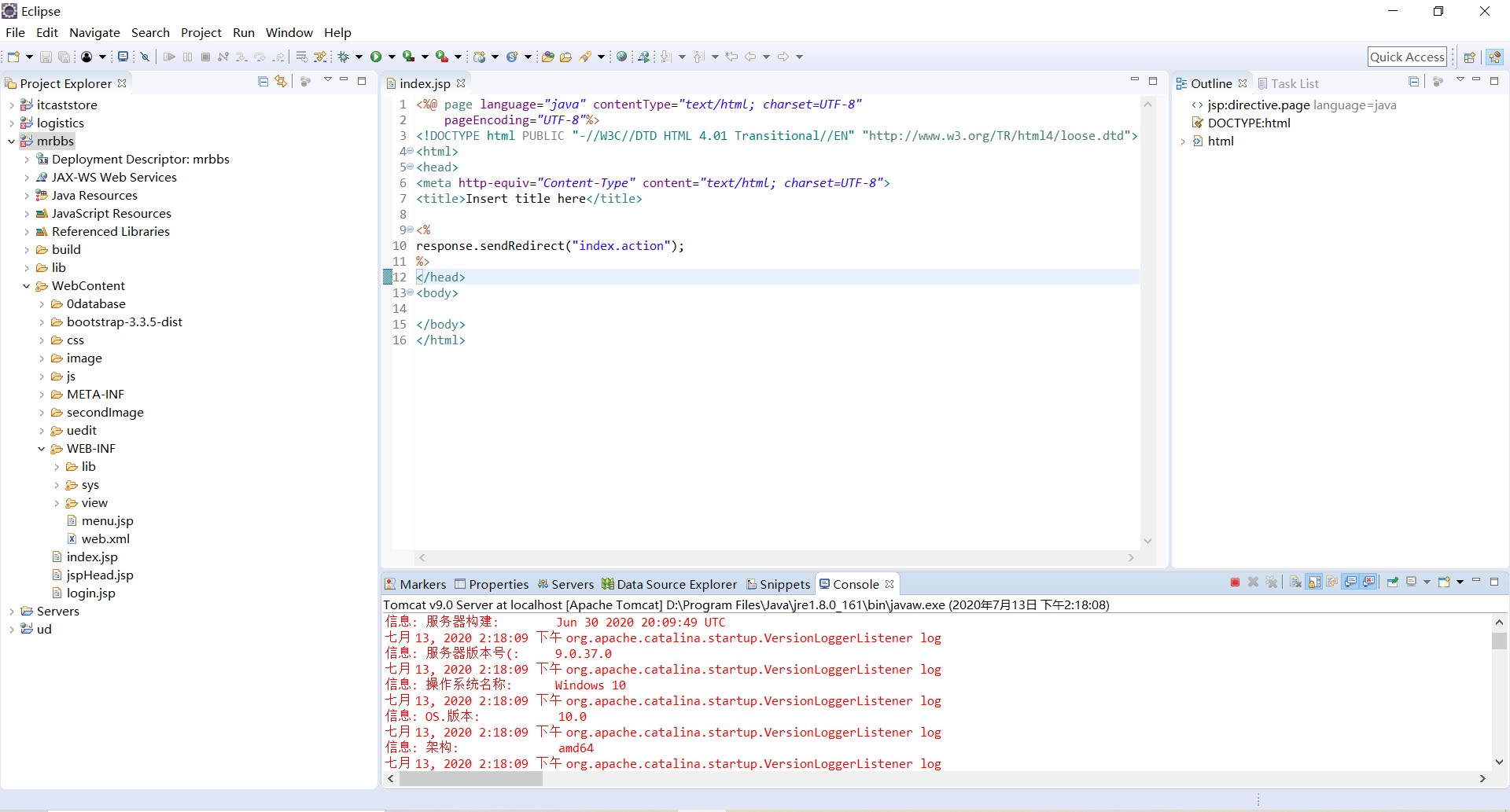The height and width of the screenshot is (812, 1510).
Task: Click the Run with Coverage icon
Action: click(x=408, y=57)
